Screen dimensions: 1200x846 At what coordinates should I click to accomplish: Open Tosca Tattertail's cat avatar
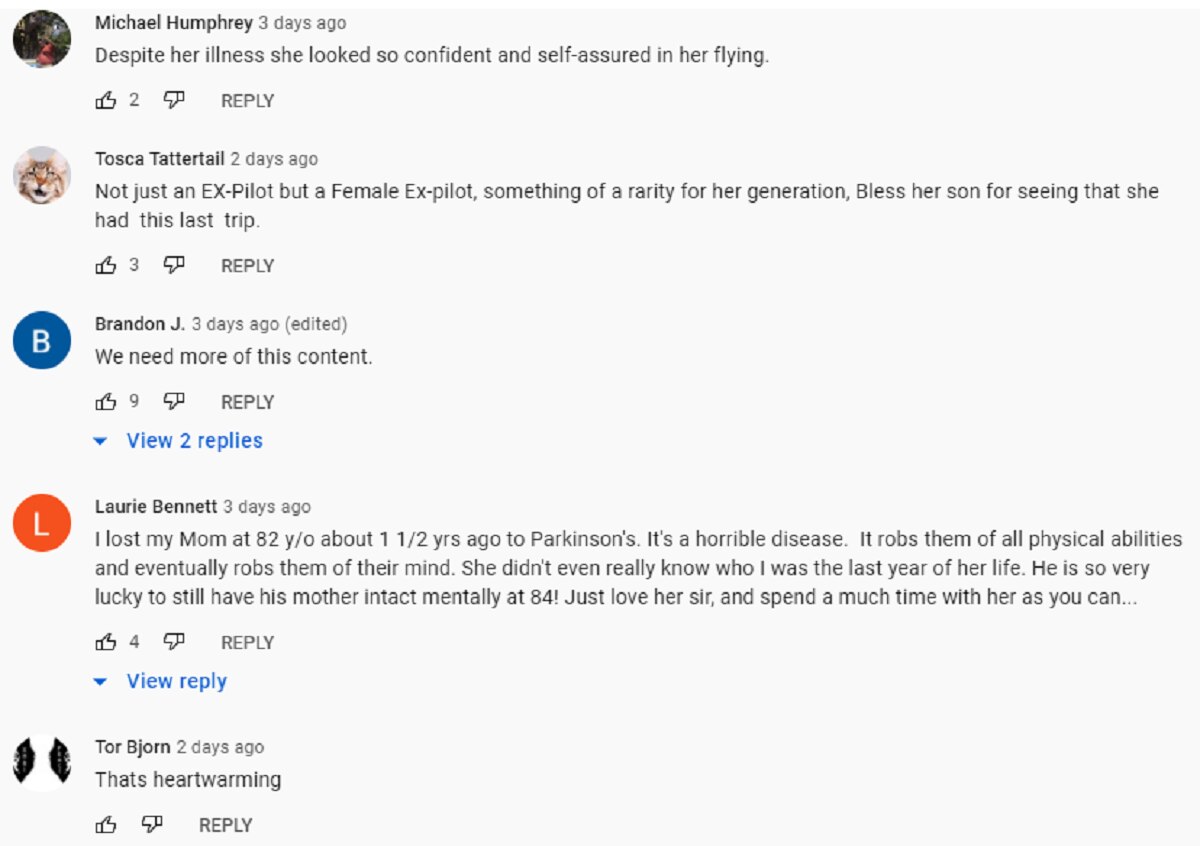(42, 176)
